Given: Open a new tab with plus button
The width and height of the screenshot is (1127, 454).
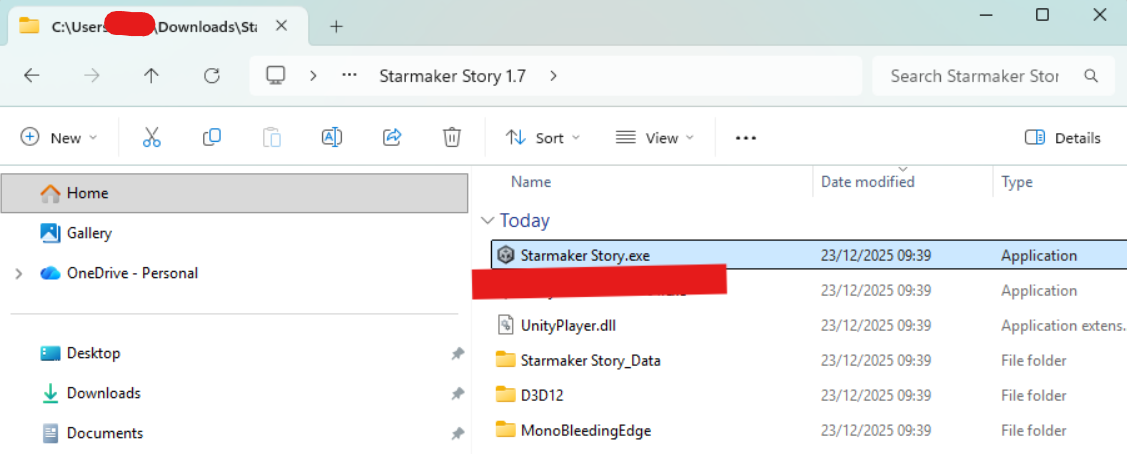Looking at the screenshot, I should (336, 27).
